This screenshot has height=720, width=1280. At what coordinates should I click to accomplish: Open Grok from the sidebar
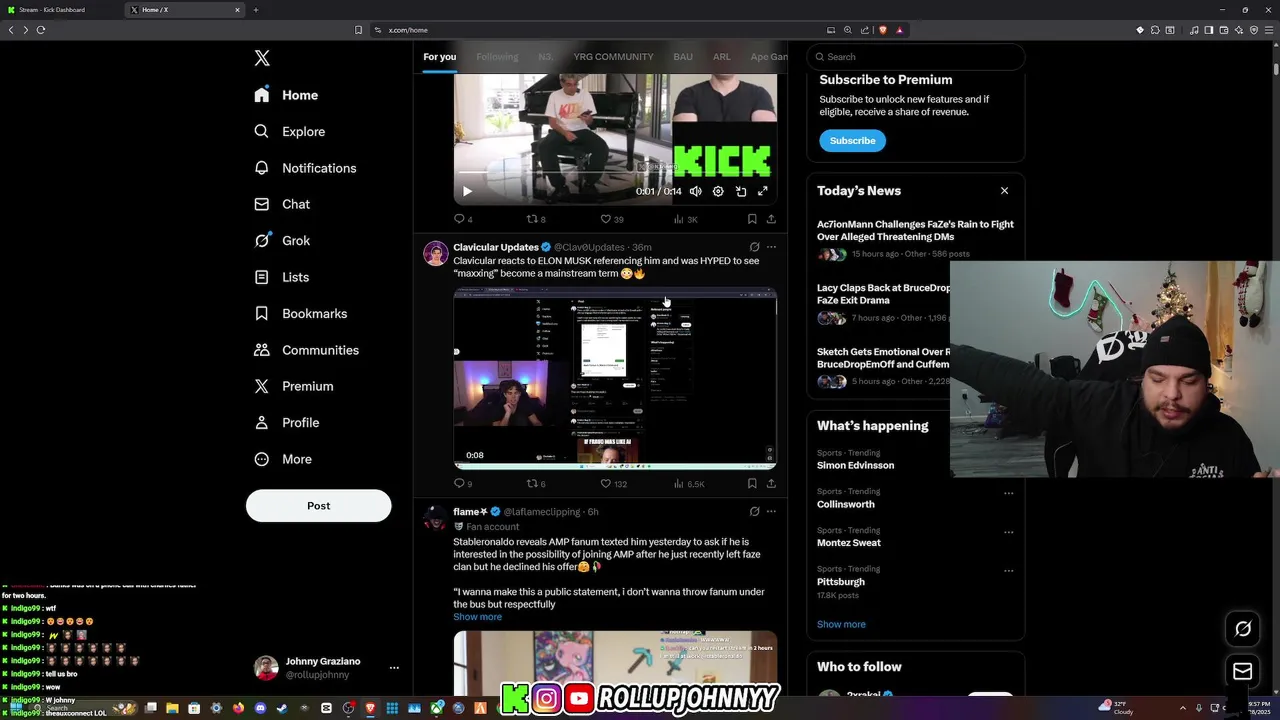[282, 240]
